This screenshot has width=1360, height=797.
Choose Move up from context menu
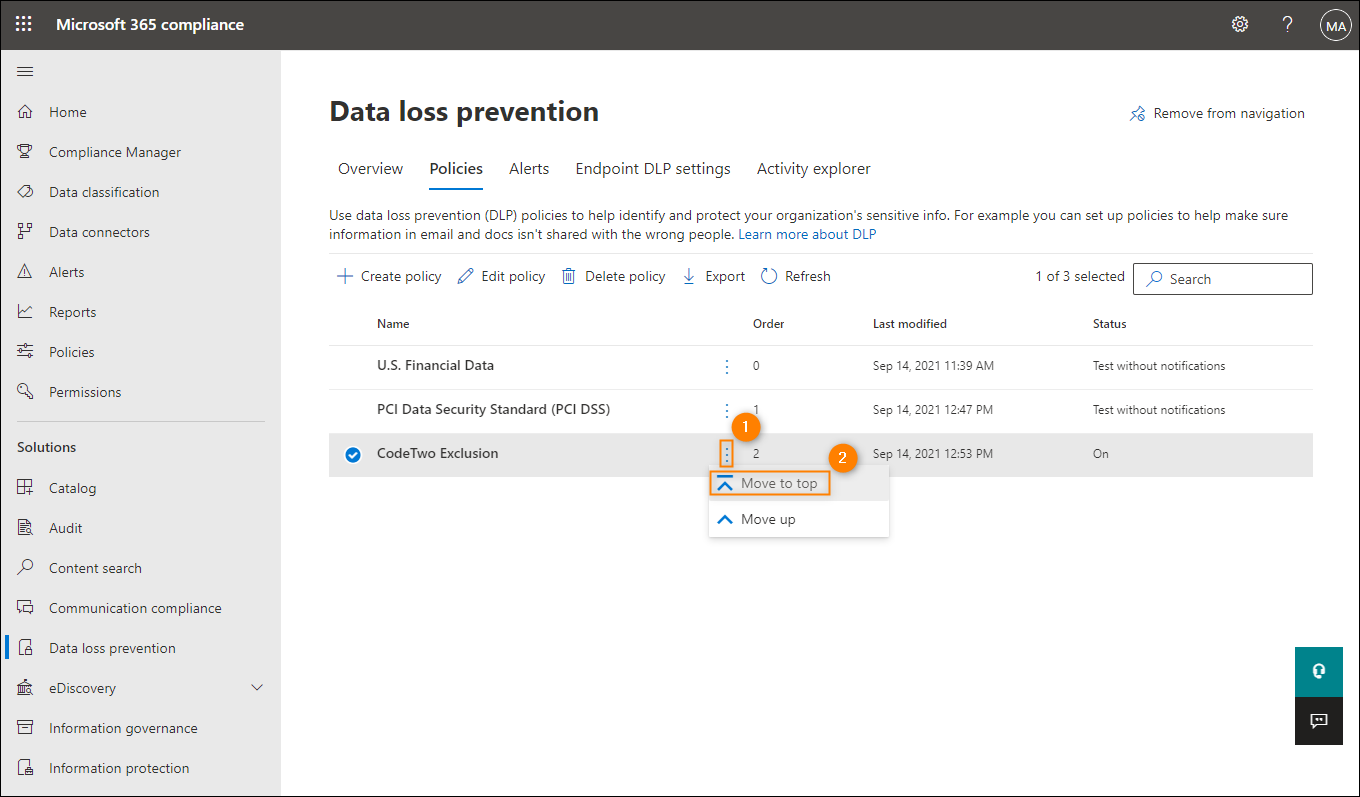[799, 519]
